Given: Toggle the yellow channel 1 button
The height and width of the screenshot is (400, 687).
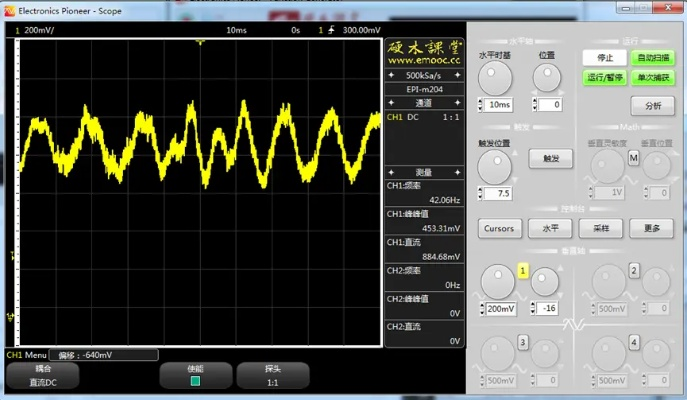Looking at the screenshot, I should tap(522, 271).
